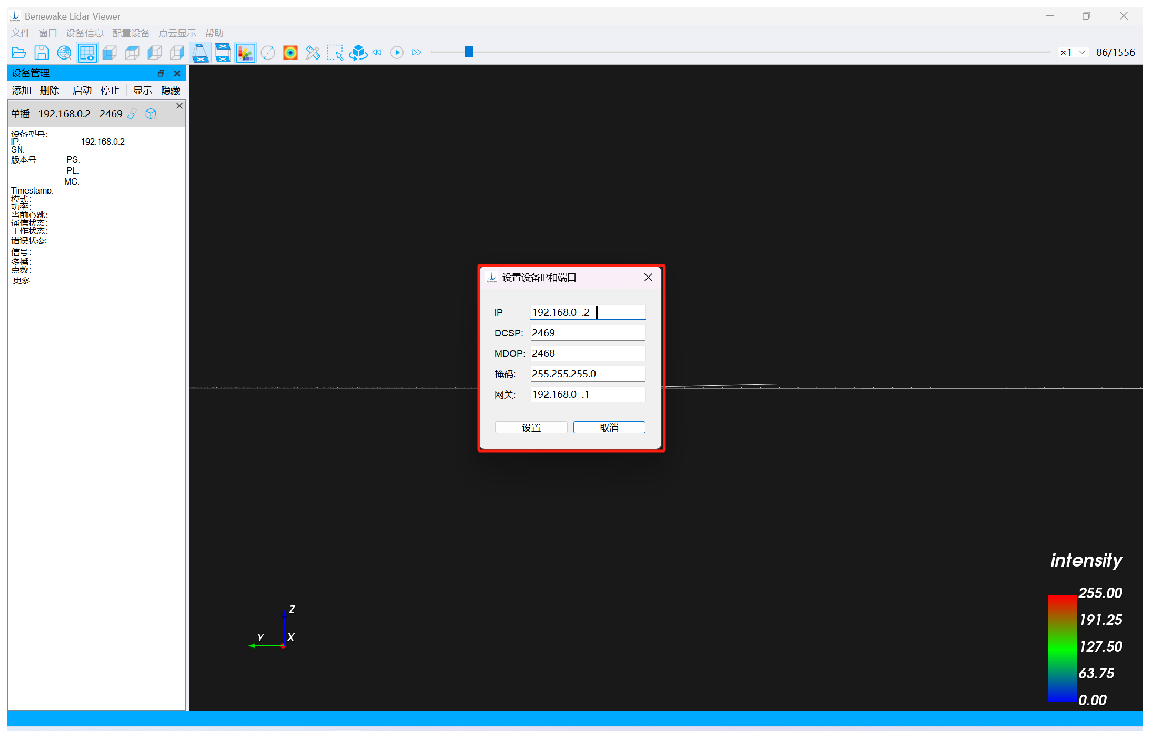Click the DCSP port field
The height and width of the screenshot is (745, 1161).
[x=588, y=333]
